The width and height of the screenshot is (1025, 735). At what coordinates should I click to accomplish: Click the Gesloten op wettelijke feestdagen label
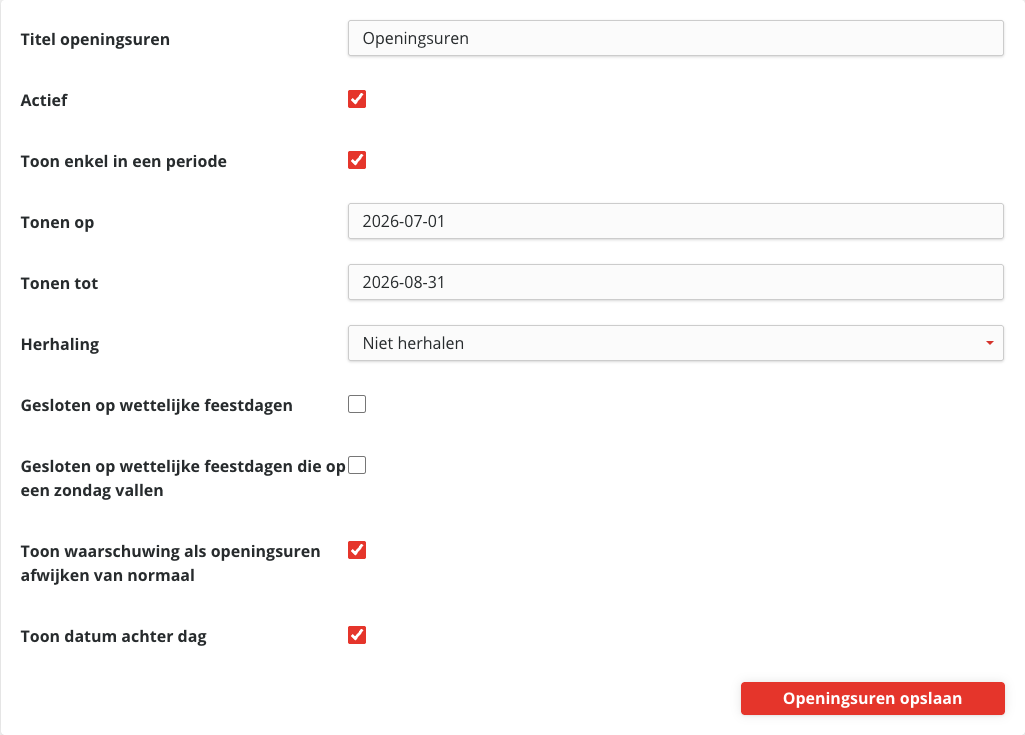(x=157, y=405)
